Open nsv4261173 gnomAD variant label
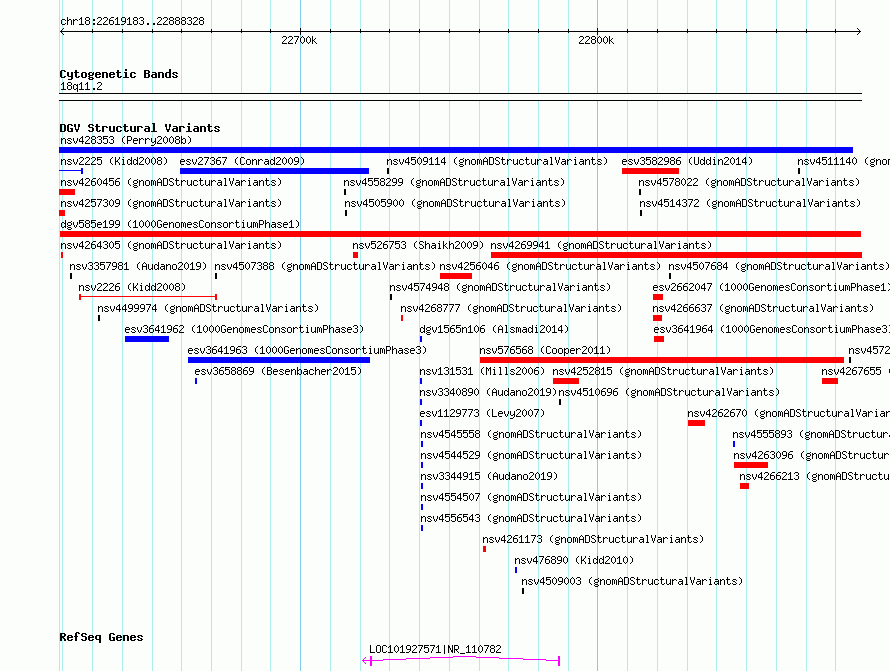The image size is (890, 671). coord(593,539)
